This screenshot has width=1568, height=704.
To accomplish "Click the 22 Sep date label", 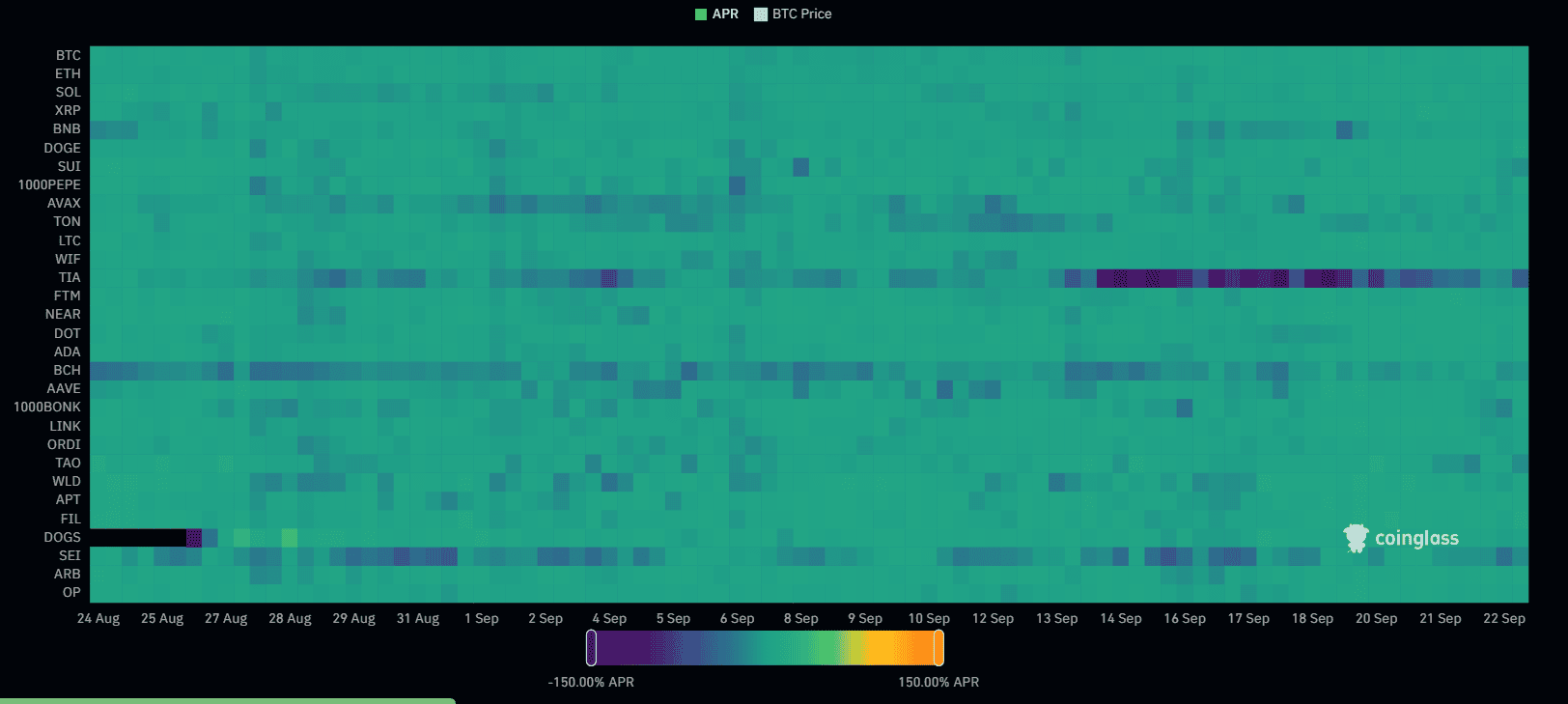I will [x=1504, y=618].
